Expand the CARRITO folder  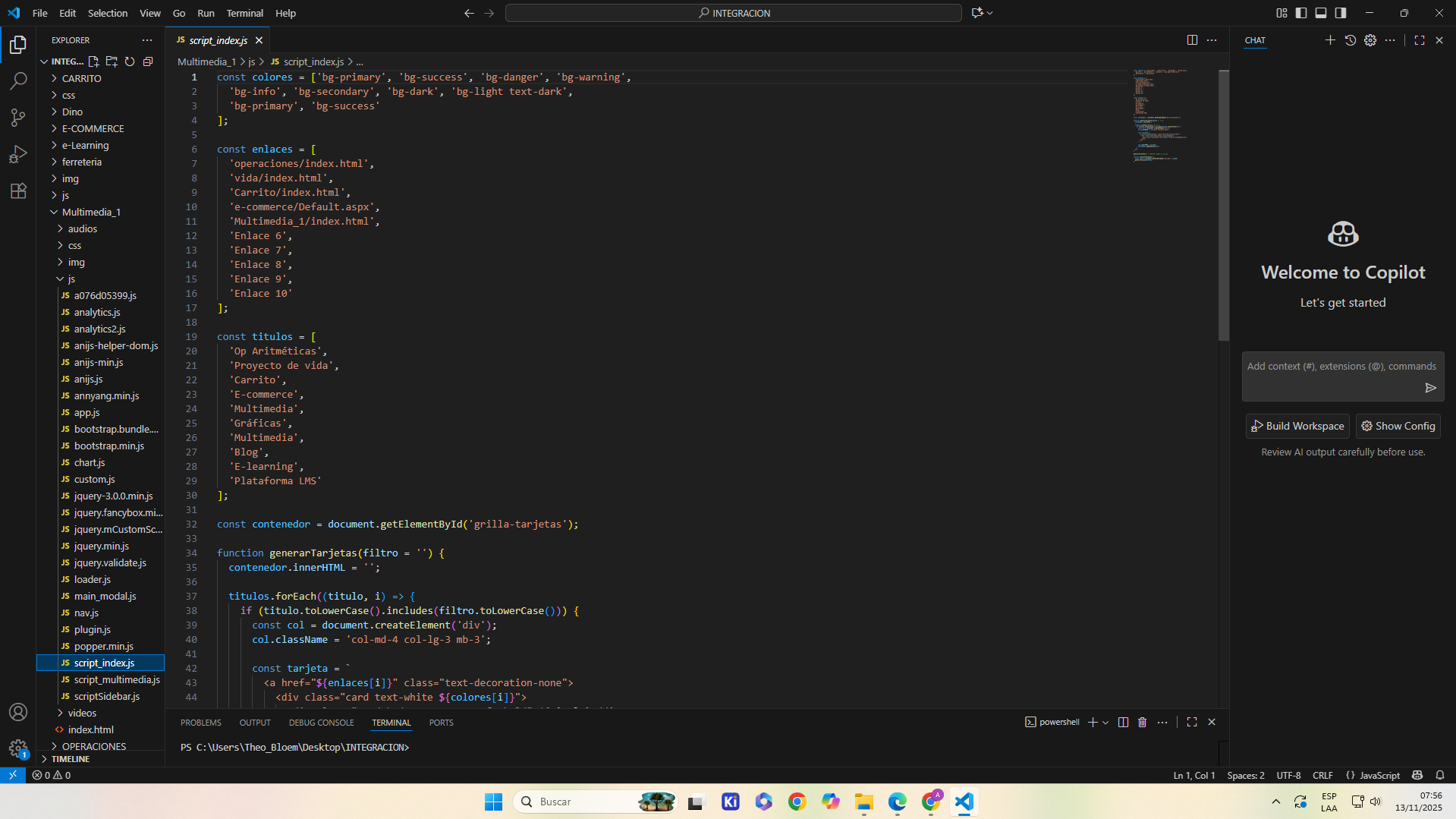pyautogui.click(x=81, y=78)
